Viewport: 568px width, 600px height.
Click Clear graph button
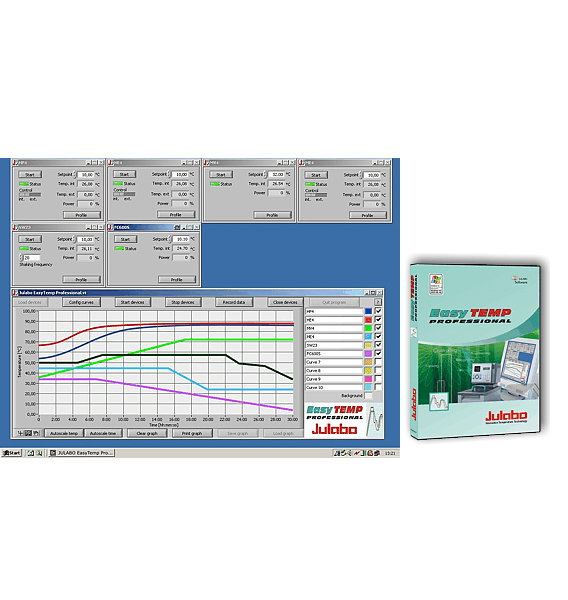coord(147,433)
